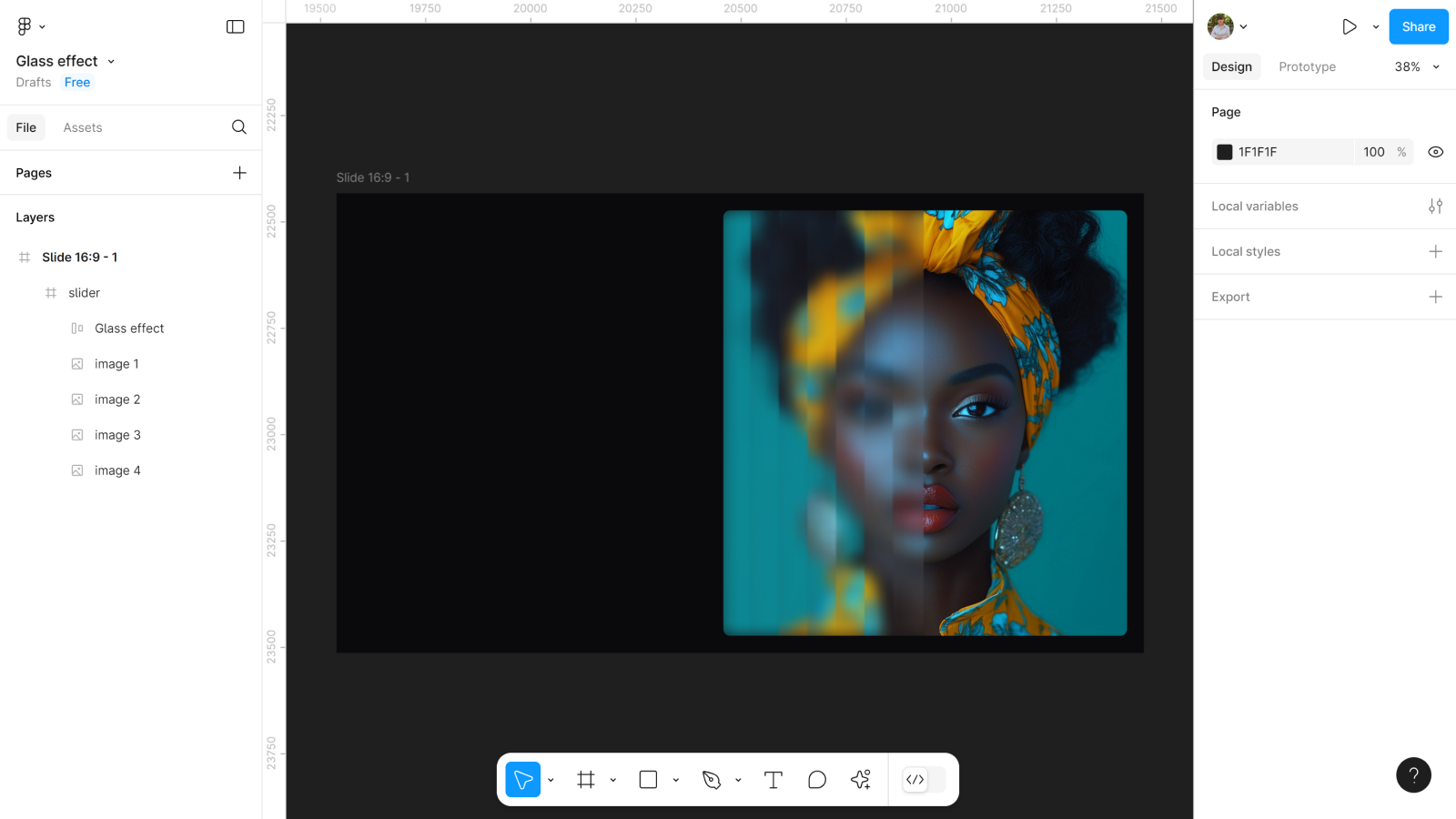Image resolution: width=1456 pixels, height=819 pixels.
Task: Select the Text tool
Action: (x=773, y=780)
